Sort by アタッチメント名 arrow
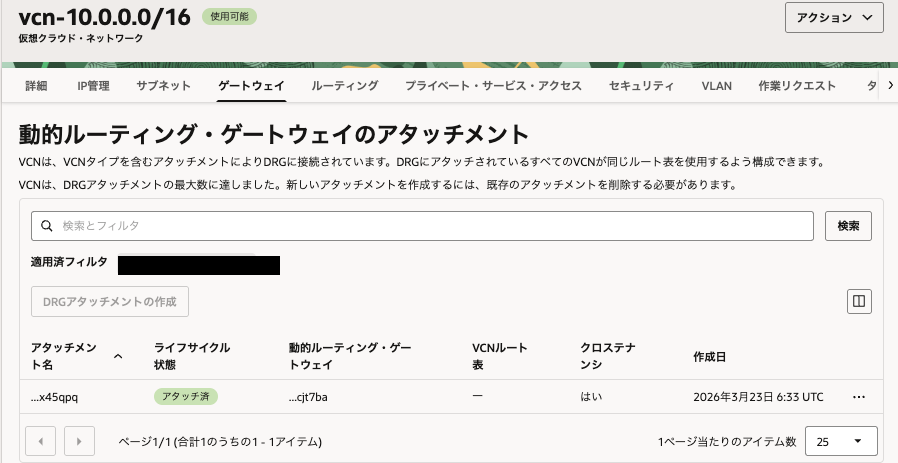The image size is (898, 463). pos(118,356)
